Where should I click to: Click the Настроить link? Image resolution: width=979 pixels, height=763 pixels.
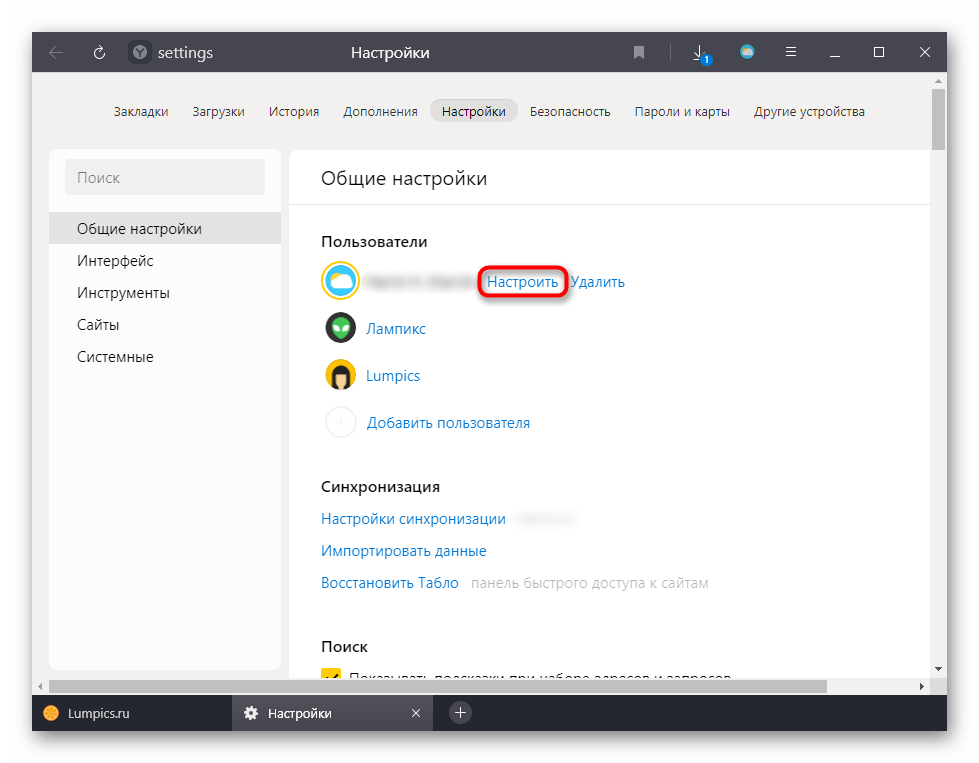pyautogui.click(x=523, y=282)
